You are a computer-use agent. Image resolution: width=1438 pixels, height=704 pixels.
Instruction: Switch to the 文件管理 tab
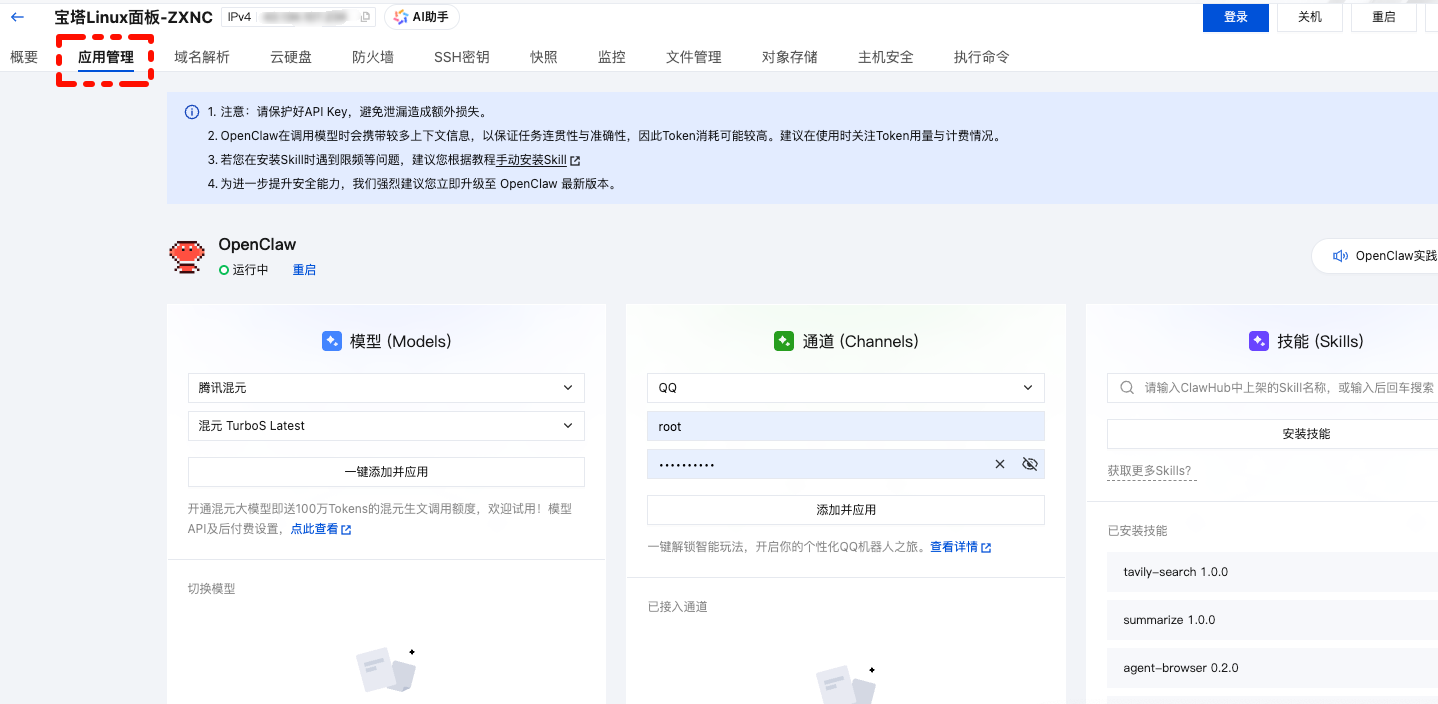pos(693,57)
